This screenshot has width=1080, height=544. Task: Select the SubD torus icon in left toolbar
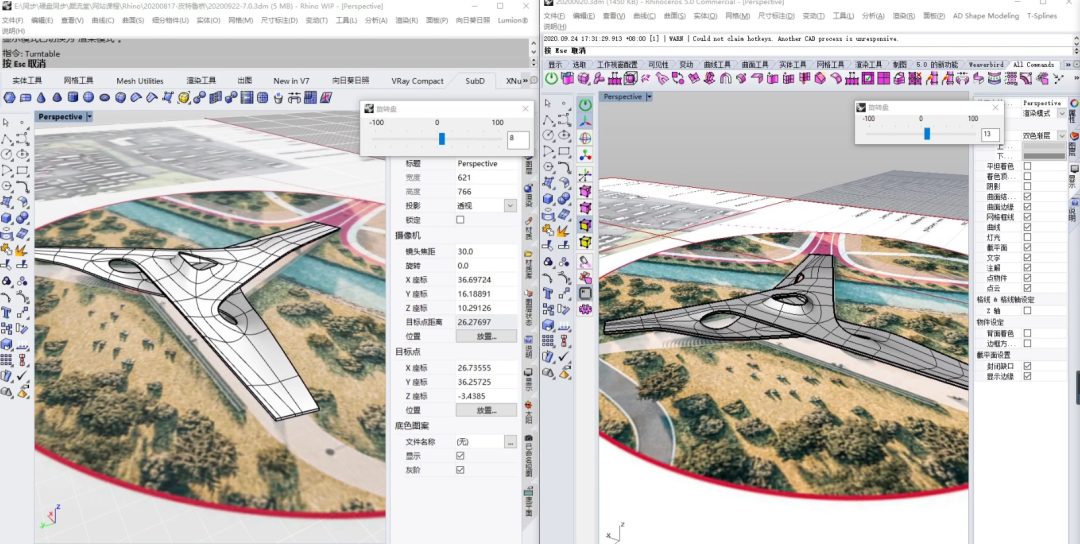point(105,98)
